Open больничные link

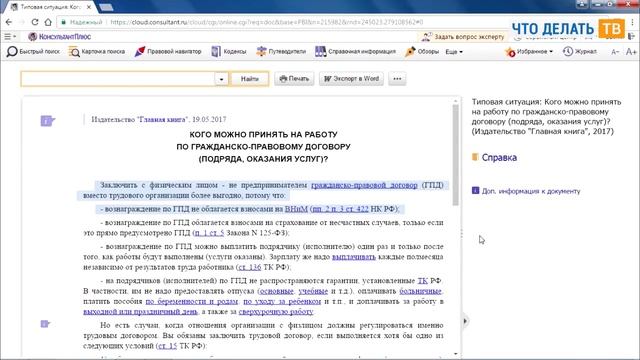pos(420,291)
